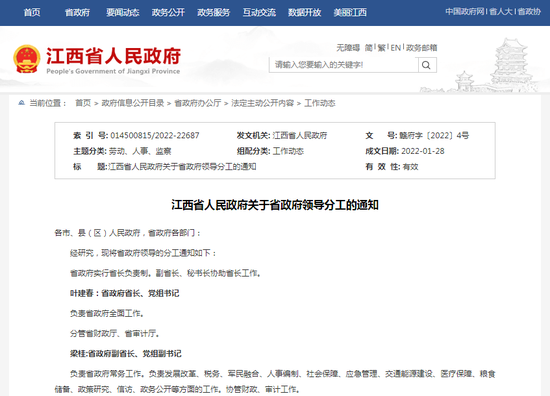Click the English subtitle People's Government of Jiangxi Province

113,71
